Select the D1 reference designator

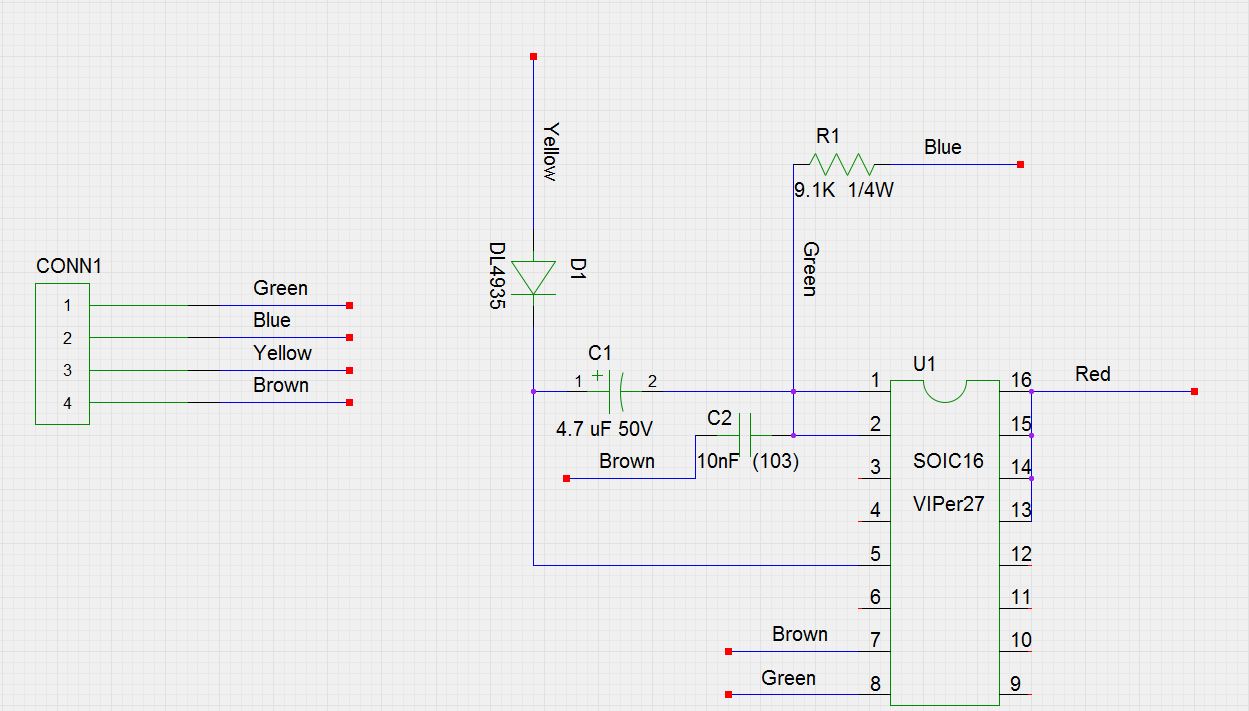point(577,268)
